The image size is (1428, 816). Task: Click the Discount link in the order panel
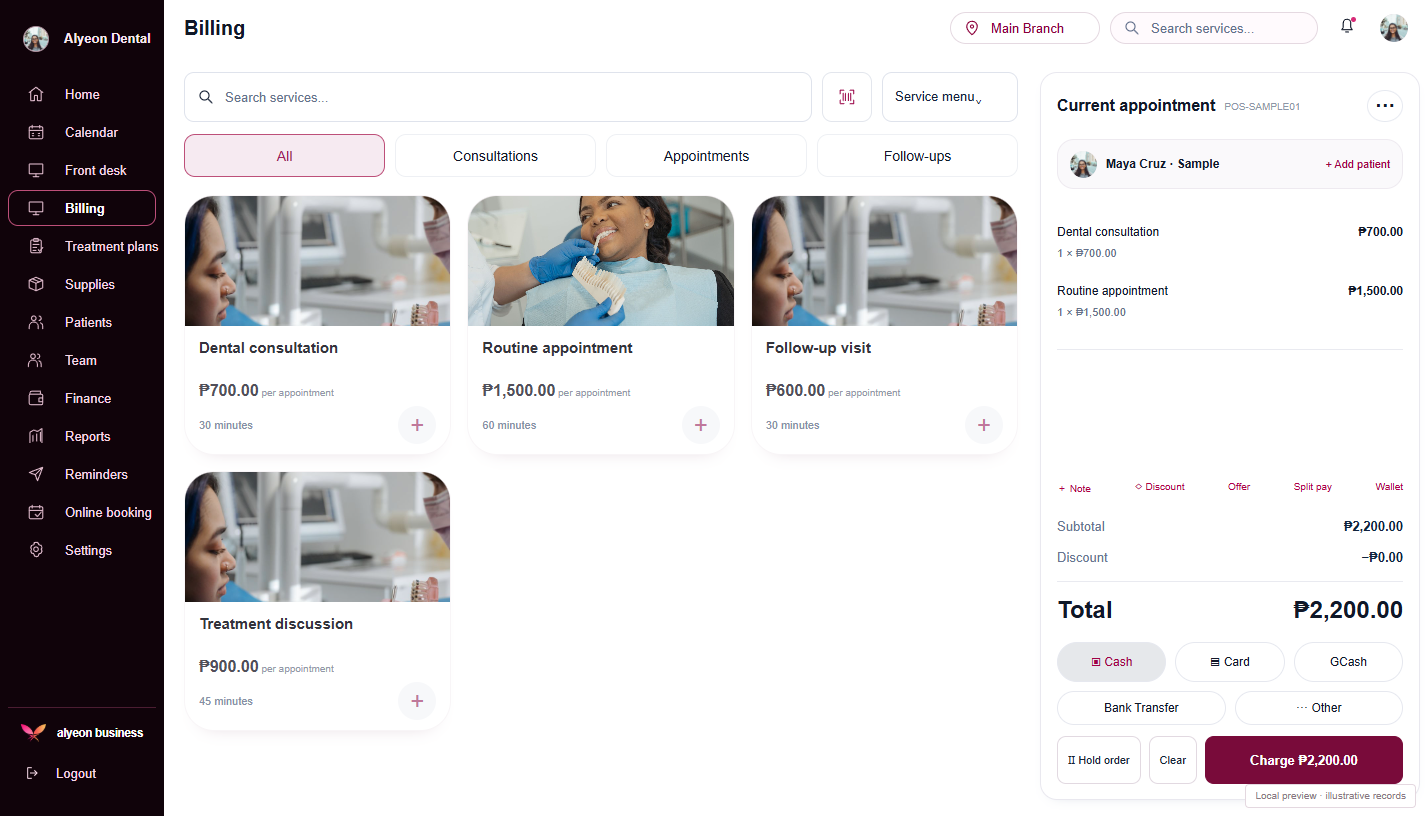coord(1160,487)
